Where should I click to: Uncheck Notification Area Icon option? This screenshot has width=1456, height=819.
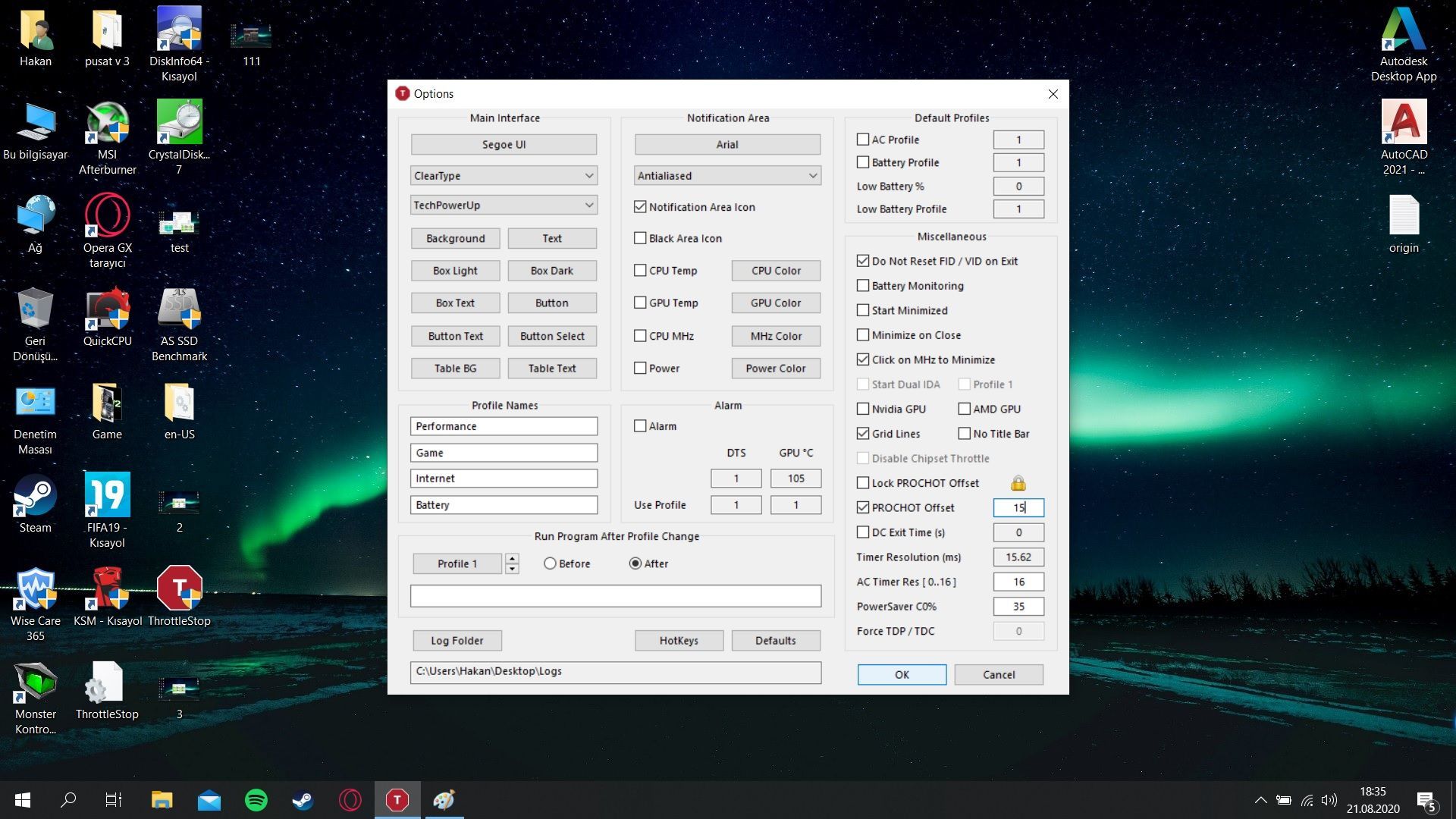pyautogui.click(x=640, y=207)
